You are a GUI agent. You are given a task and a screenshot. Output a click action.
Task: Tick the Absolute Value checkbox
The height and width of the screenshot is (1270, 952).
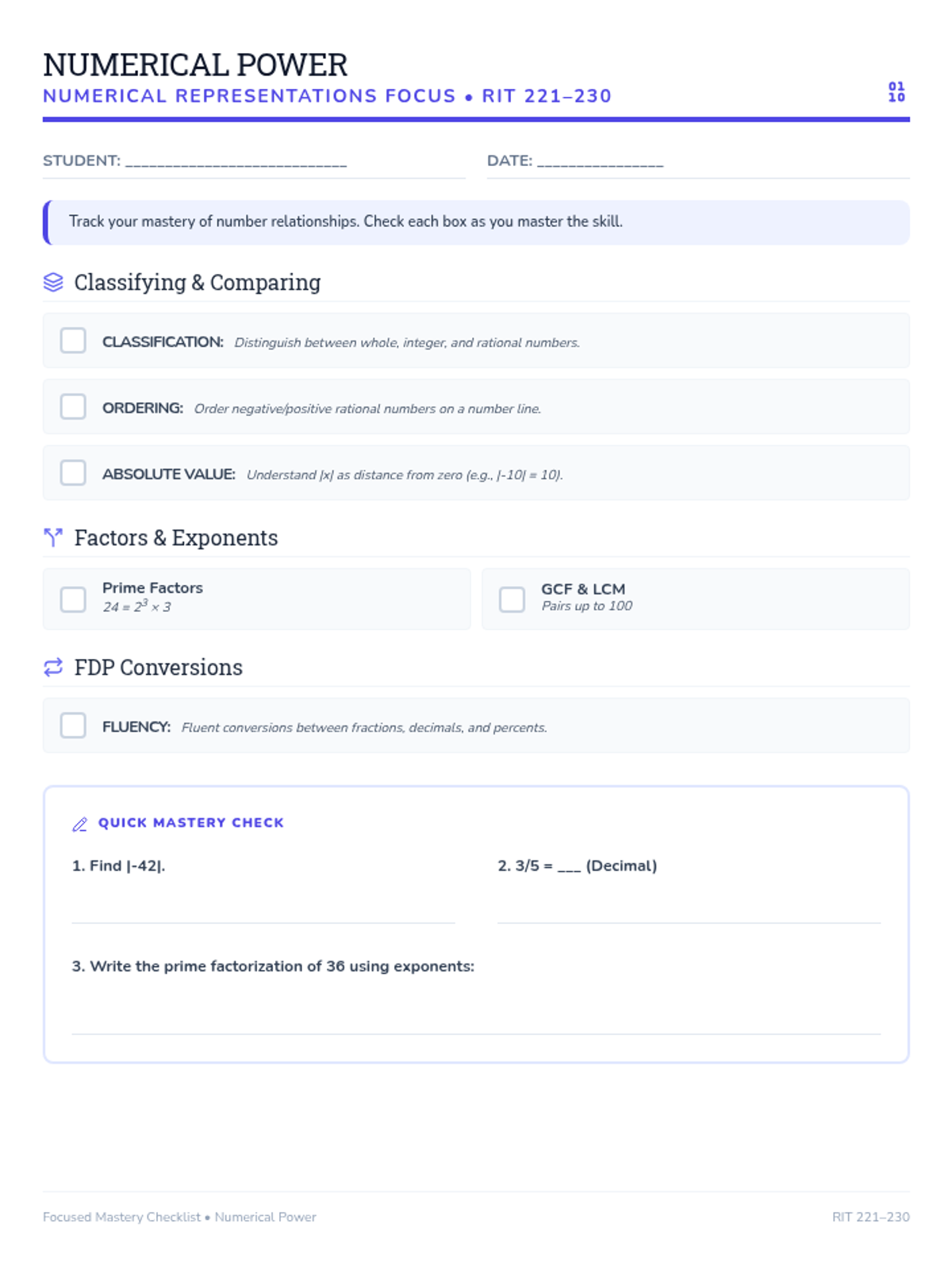(x=73, y=472)
